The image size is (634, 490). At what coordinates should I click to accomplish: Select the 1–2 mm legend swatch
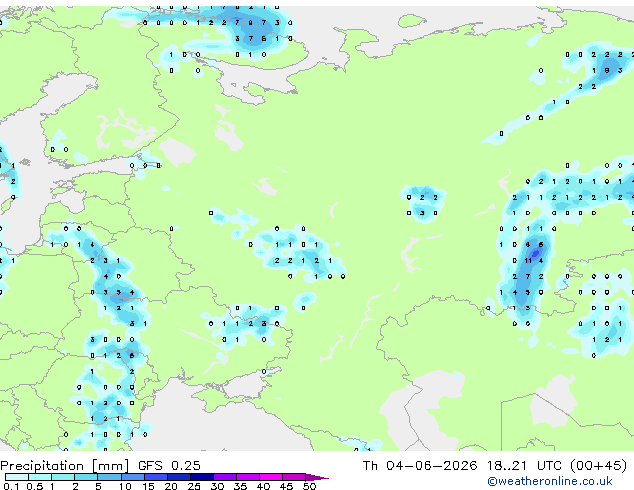(63, 477)
